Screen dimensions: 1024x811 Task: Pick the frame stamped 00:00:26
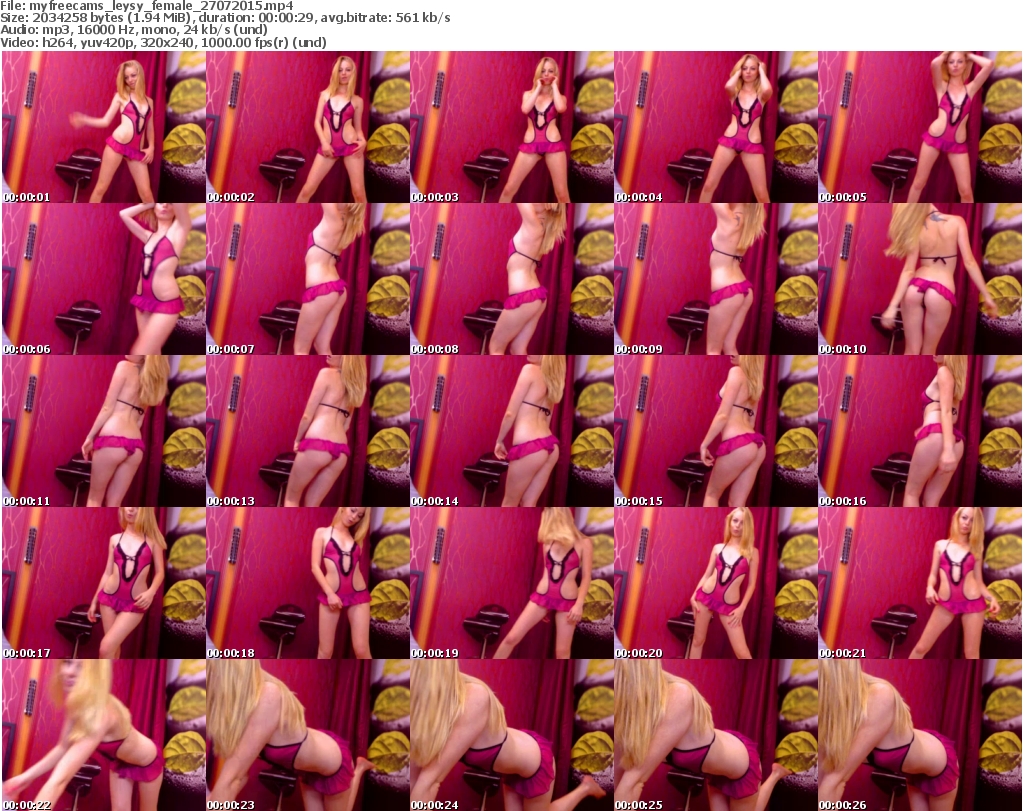(x=920, y=735)
